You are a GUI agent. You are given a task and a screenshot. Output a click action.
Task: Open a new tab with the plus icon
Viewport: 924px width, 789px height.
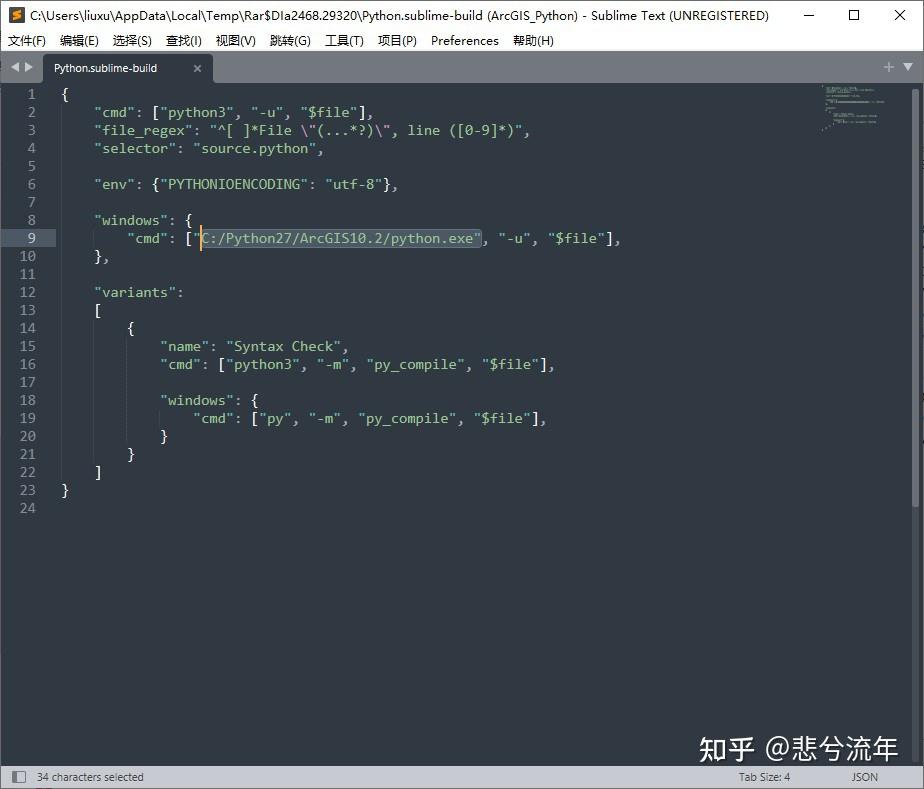(888, 67)
